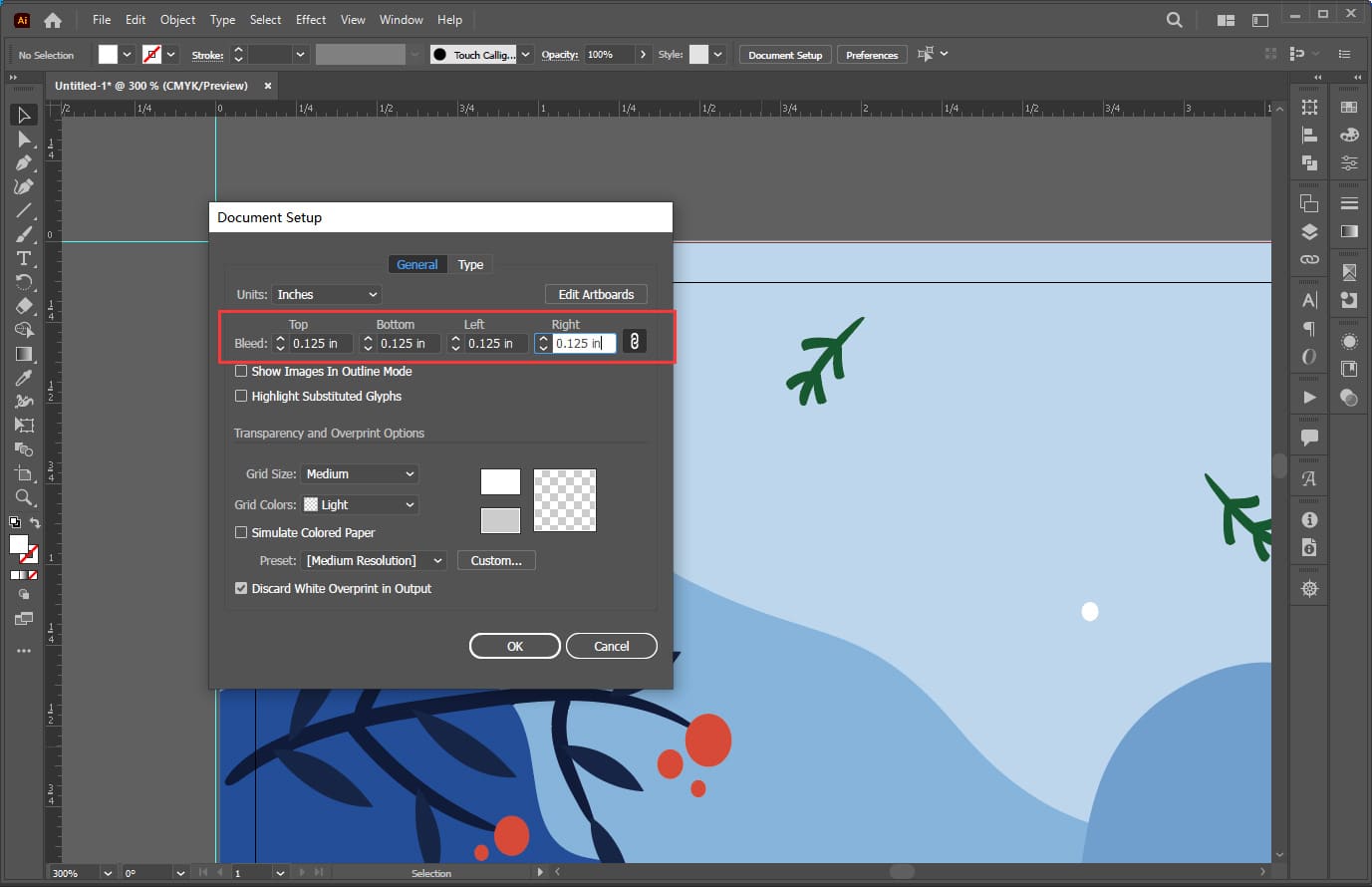Select the Free Transform tool
This screenshot has height=887, width=1372.
(24, 426)
